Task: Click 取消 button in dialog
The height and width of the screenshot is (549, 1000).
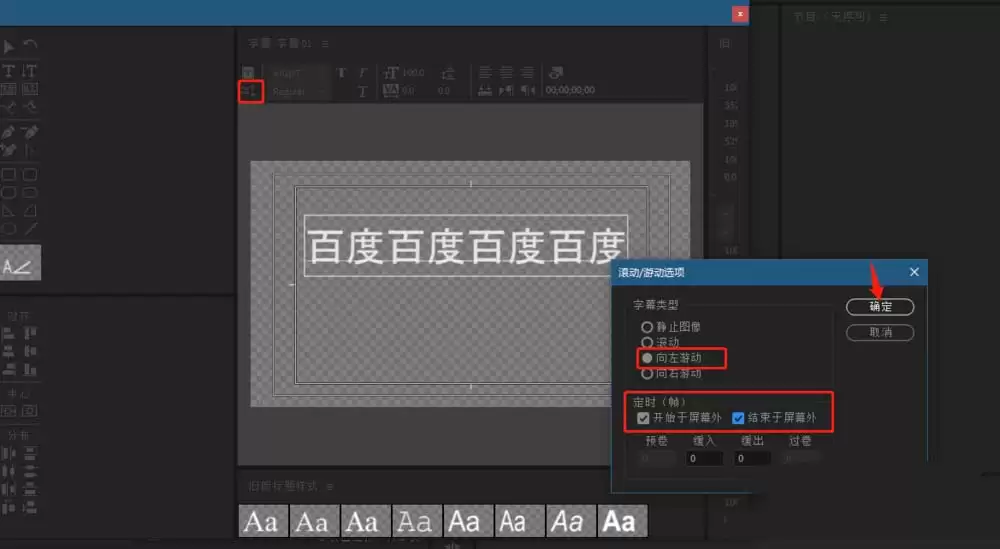Action: point(880,332)
